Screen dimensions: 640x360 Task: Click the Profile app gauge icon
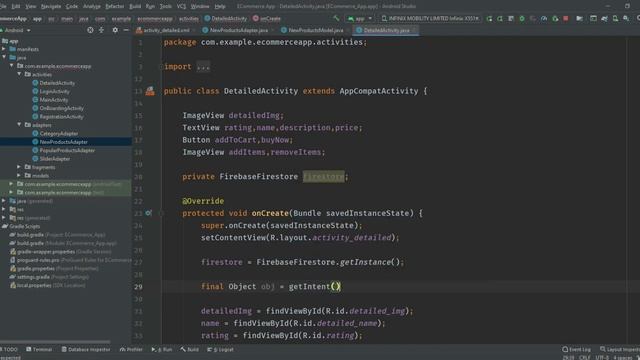544,18
